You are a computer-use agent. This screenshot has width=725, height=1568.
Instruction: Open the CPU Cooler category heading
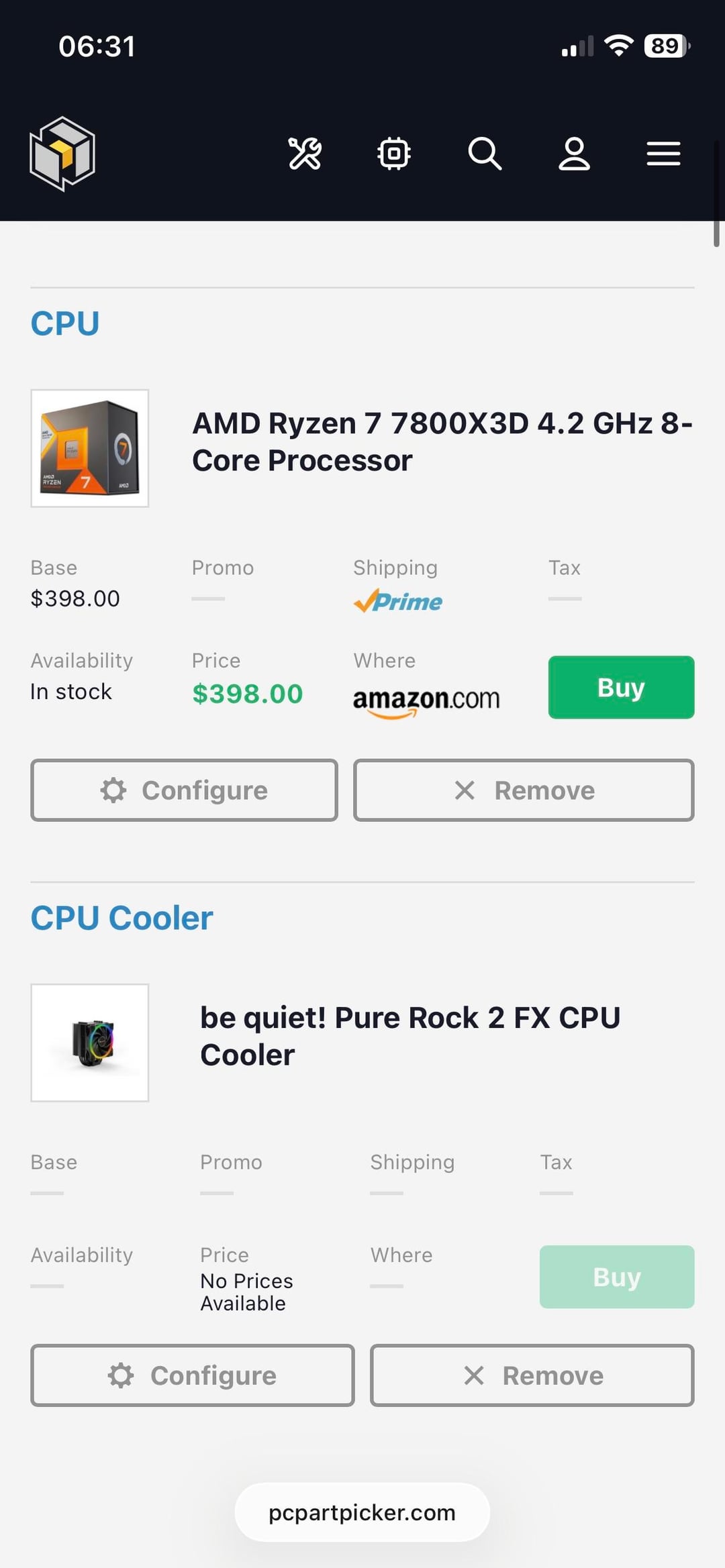(122, 918)
